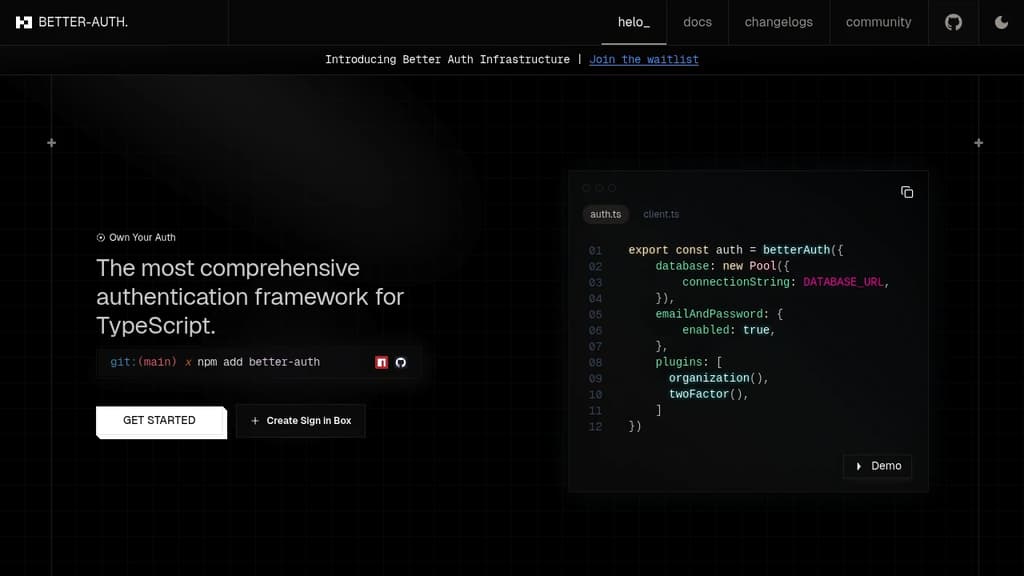Click the GitHub icon in the top navbar

click(x=952, y=22)
